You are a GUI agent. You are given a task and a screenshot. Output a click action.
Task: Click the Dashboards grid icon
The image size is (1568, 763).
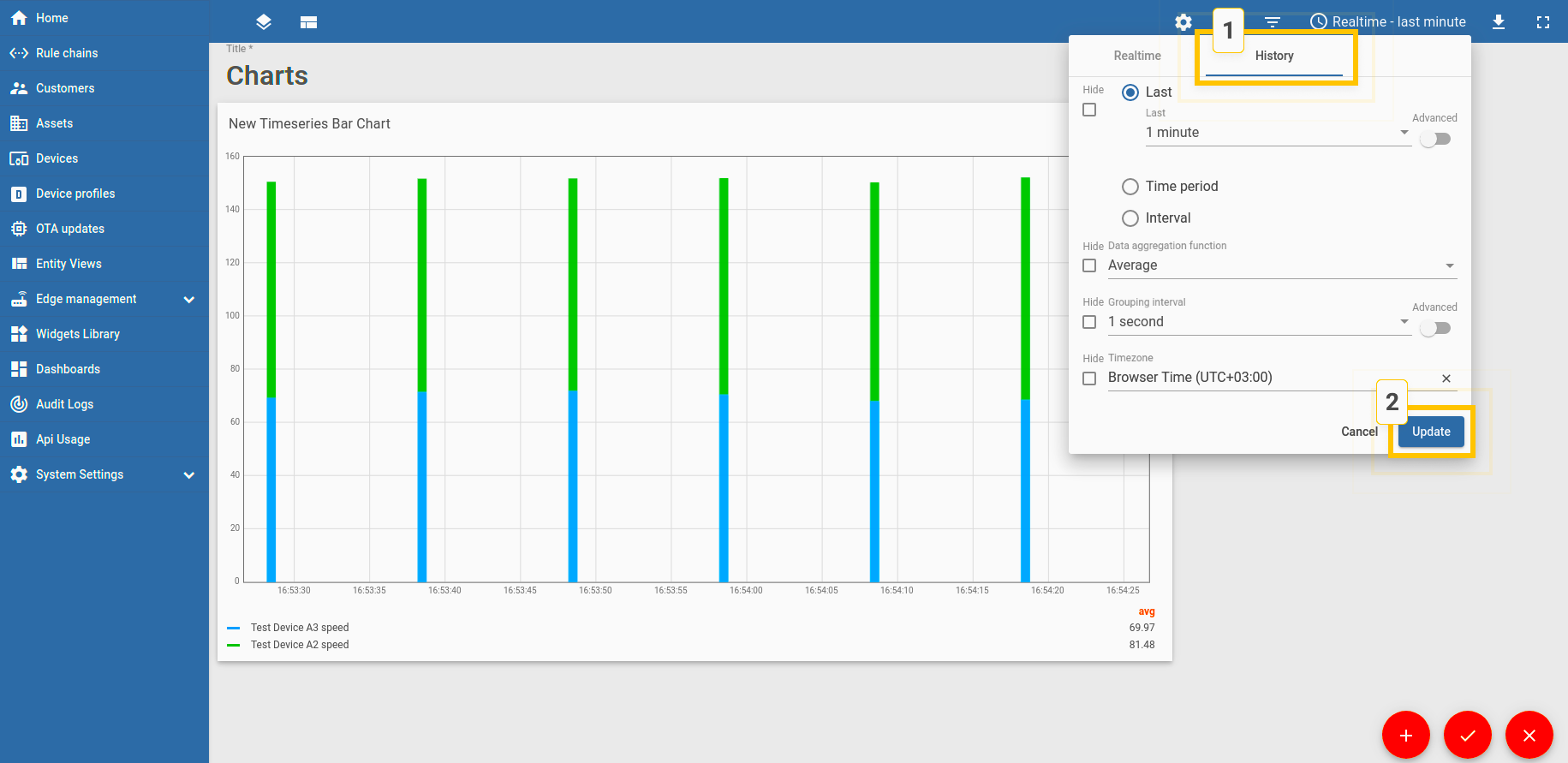coord(19,369)
